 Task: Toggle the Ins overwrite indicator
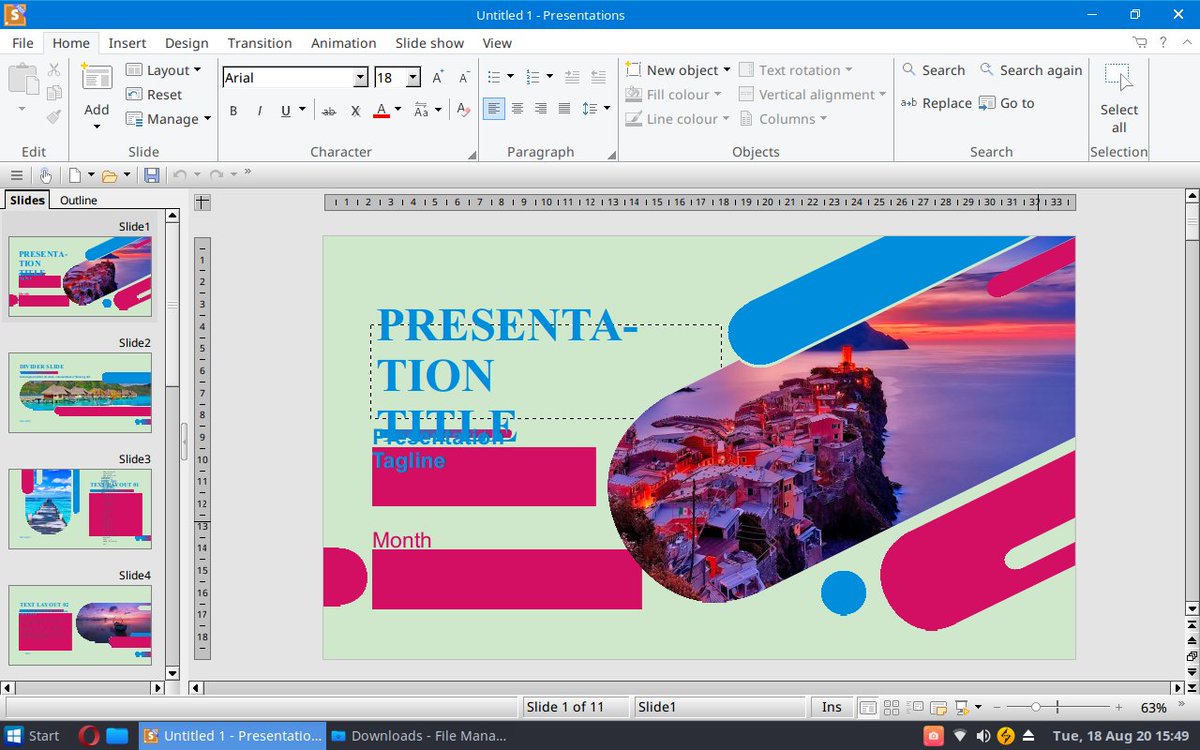pyautogui.click(x=831, y=707)
